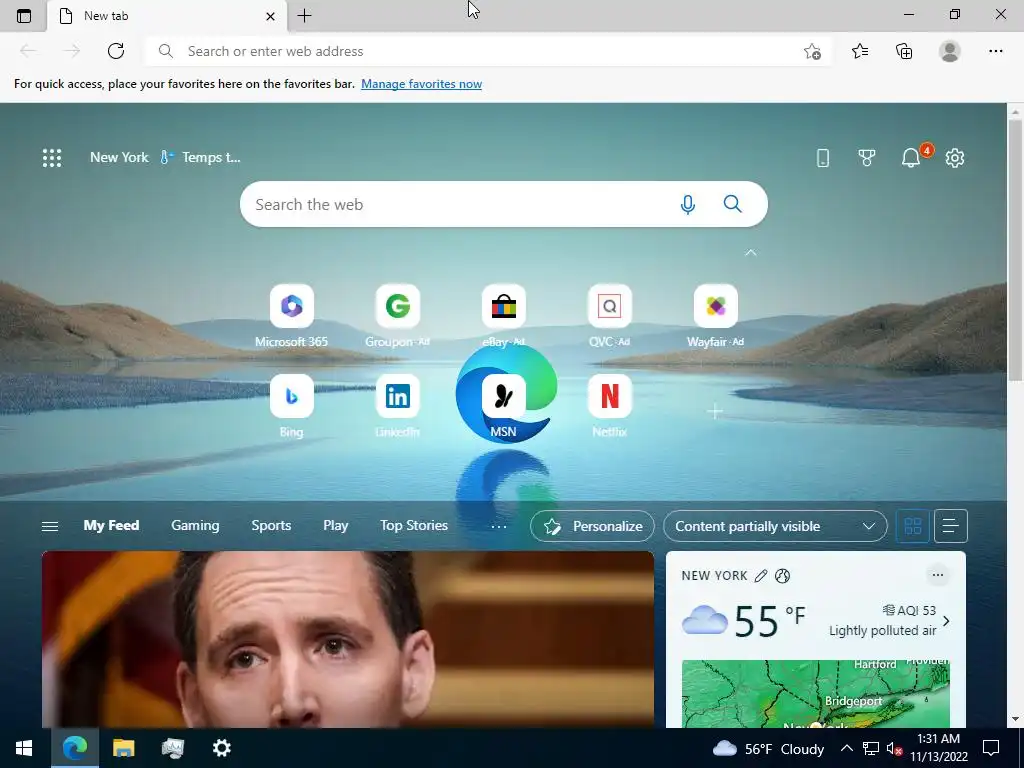Open Settings and more ellipsis menu
Image resolution: width=1024 pixels, height=768 pixels.
point(995,51)
